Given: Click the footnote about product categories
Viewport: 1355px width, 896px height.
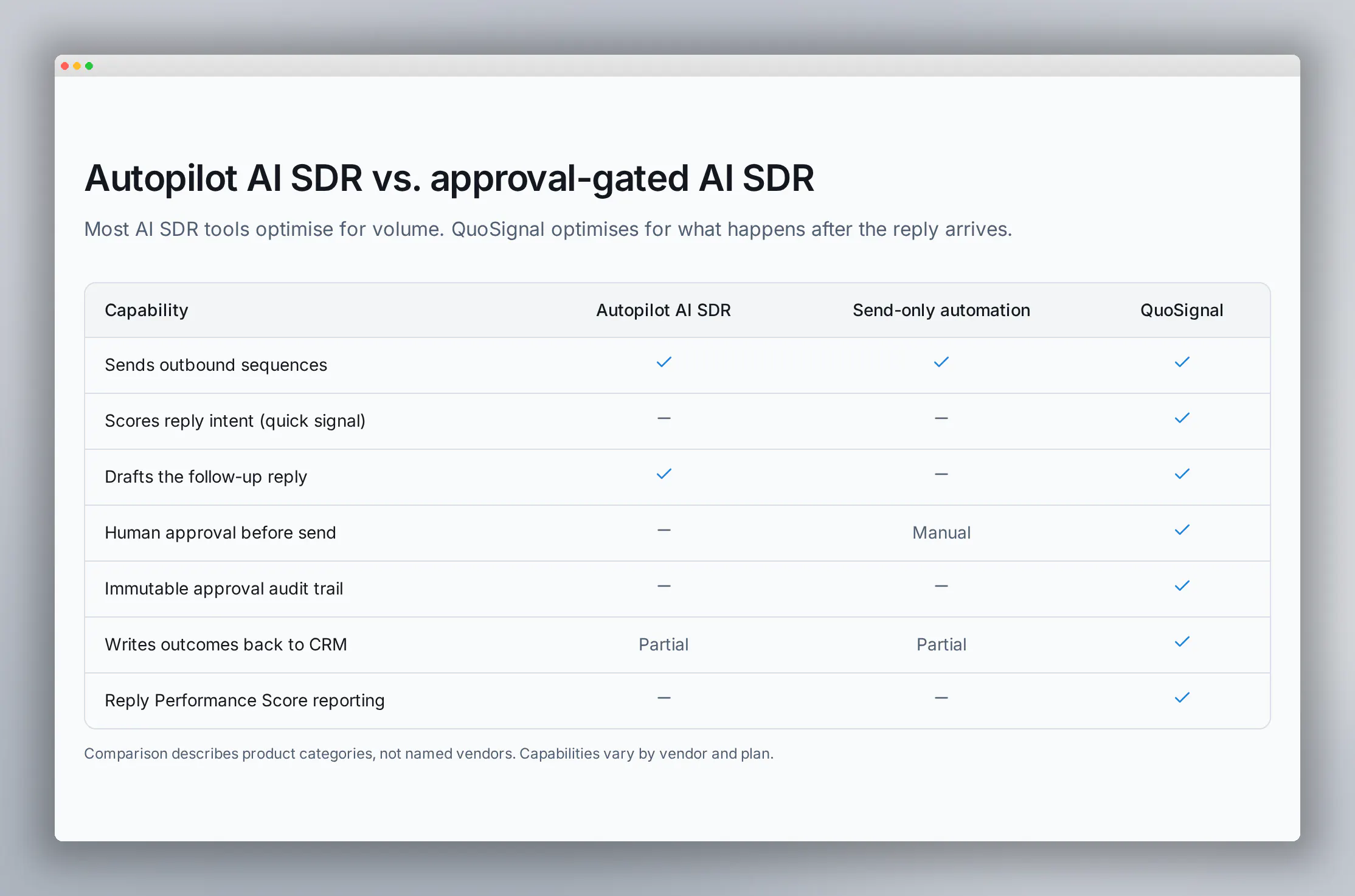Looking at the screenshot, I should [x=429, y=754].
